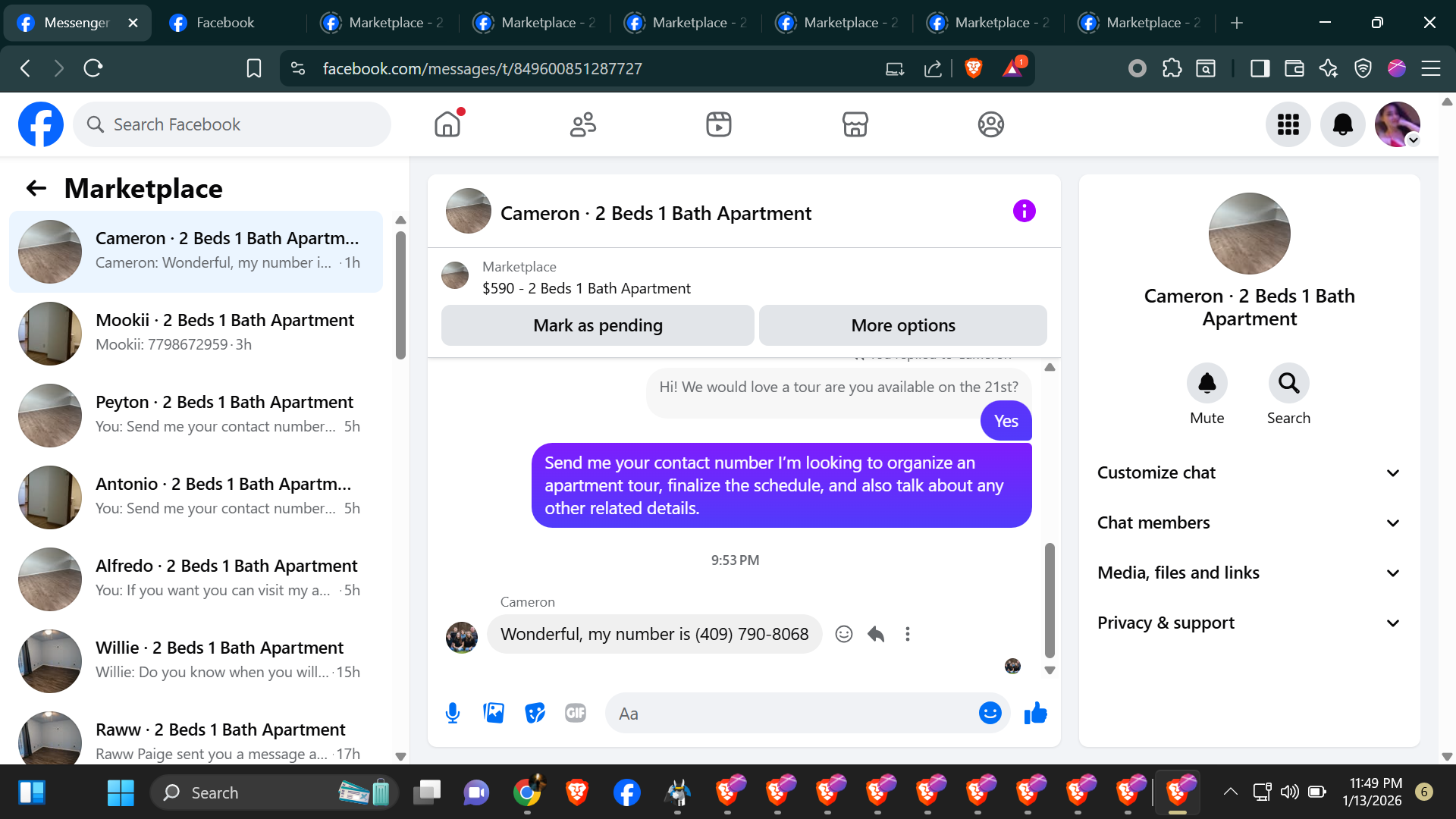
Task: Click the voice clip microphone icon
Action: click(453, 713)
